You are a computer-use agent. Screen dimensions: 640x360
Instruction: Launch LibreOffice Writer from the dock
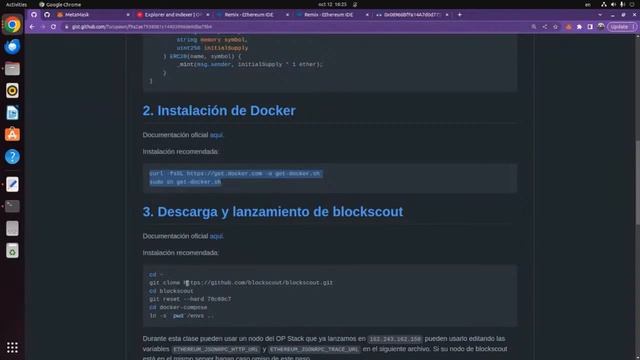point(12,113)
